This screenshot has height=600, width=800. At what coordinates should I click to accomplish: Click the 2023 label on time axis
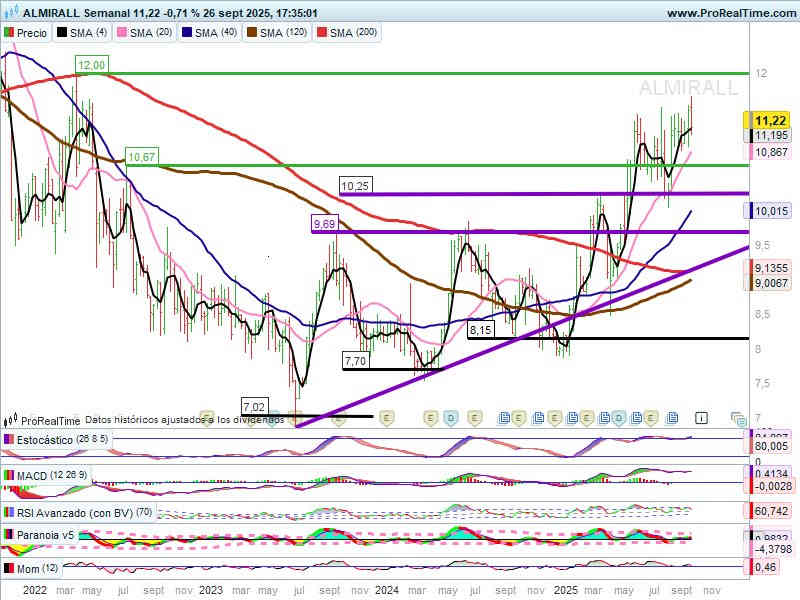(x=211, y=591)
